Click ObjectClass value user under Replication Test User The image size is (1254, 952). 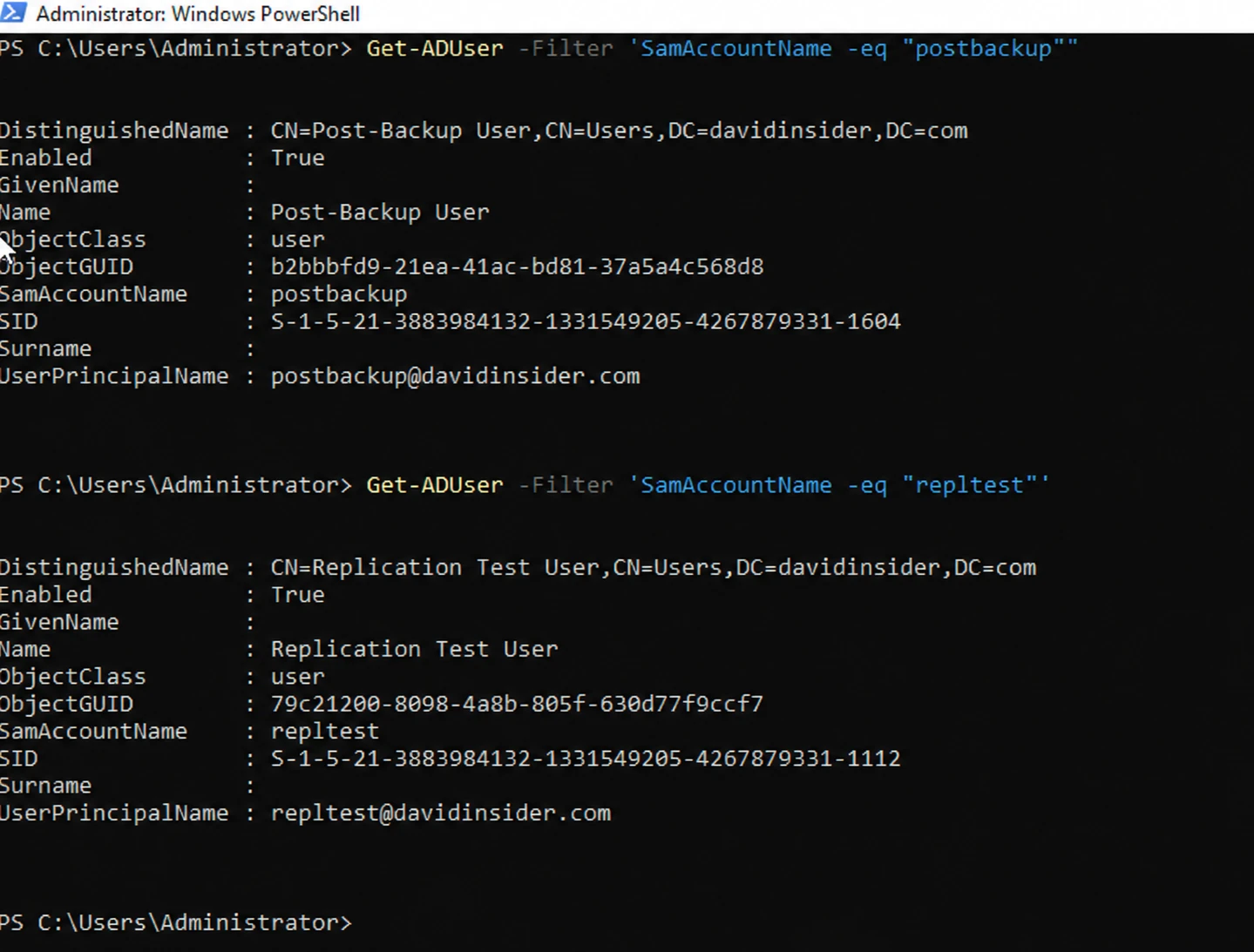click(x=297, y=677)
